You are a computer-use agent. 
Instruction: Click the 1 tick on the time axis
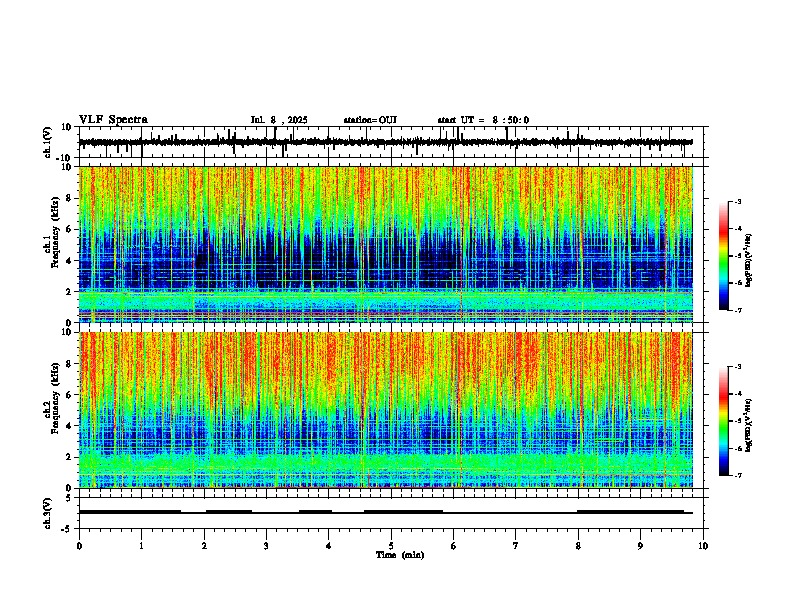(141, 546)
